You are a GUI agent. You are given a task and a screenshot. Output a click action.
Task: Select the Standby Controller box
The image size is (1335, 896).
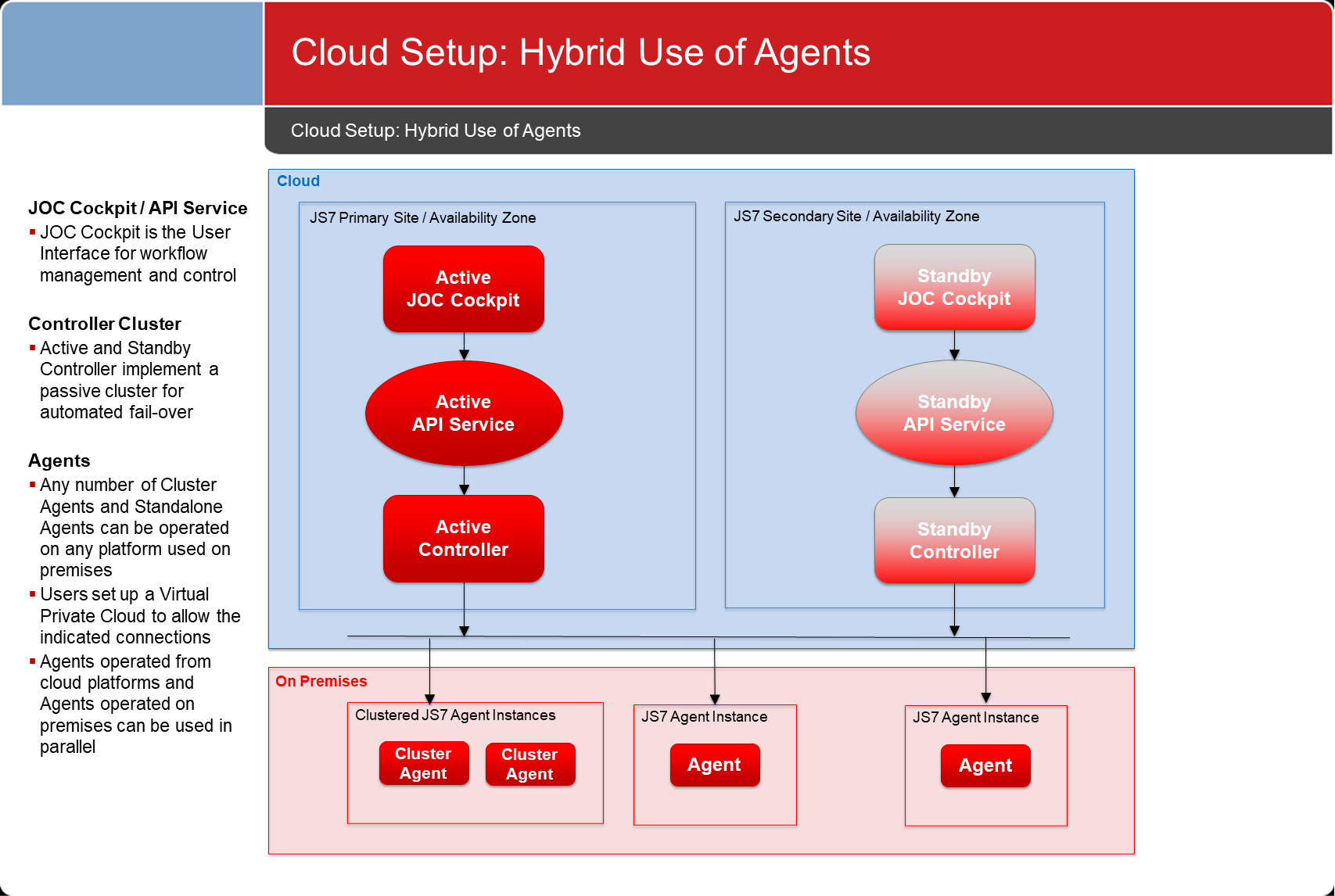click(x=955, y=540)
